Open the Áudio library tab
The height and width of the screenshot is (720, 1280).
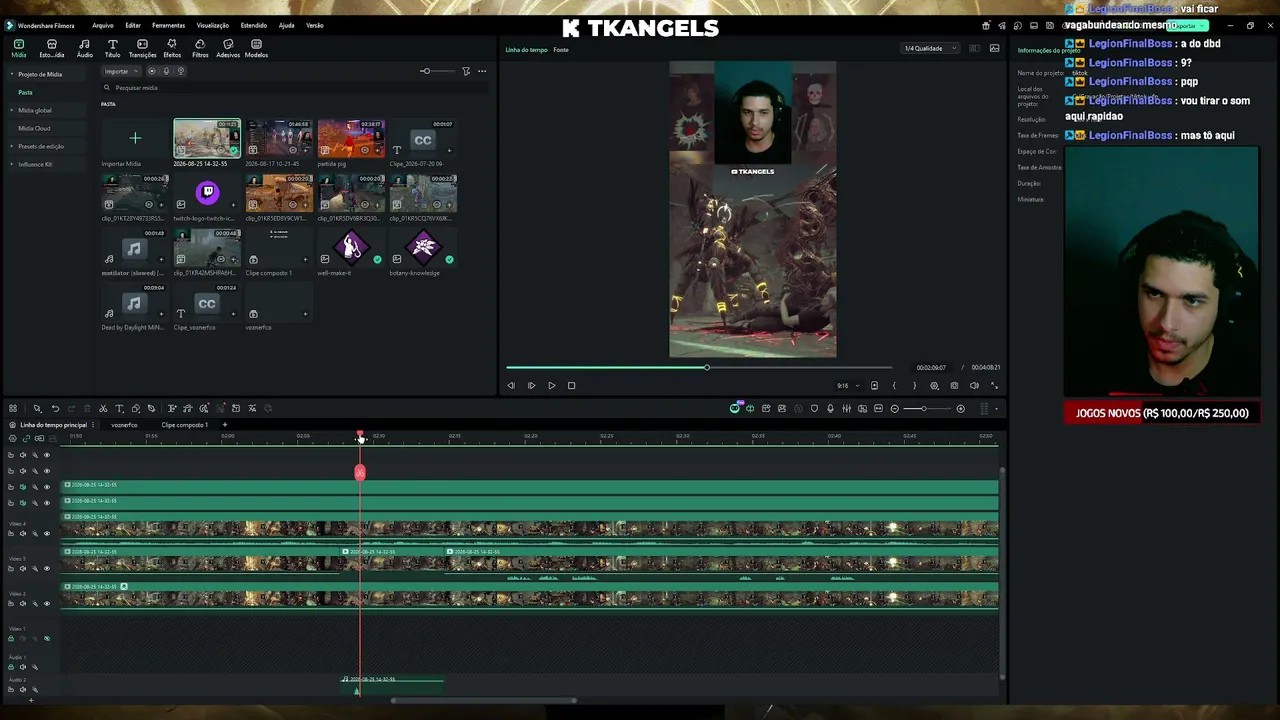click(84, 48)
